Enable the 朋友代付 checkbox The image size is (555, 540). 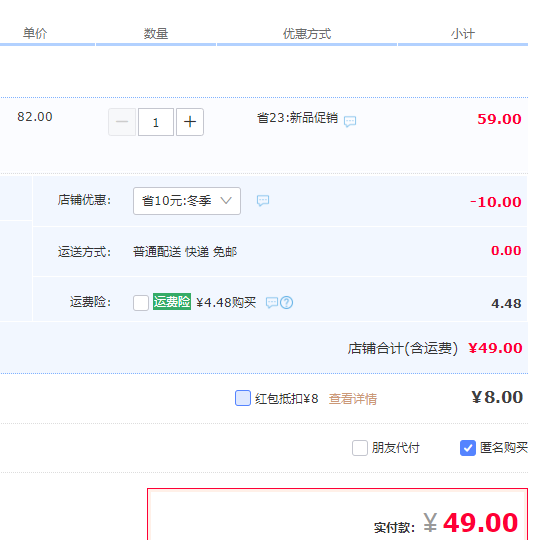tap(360, 448)
